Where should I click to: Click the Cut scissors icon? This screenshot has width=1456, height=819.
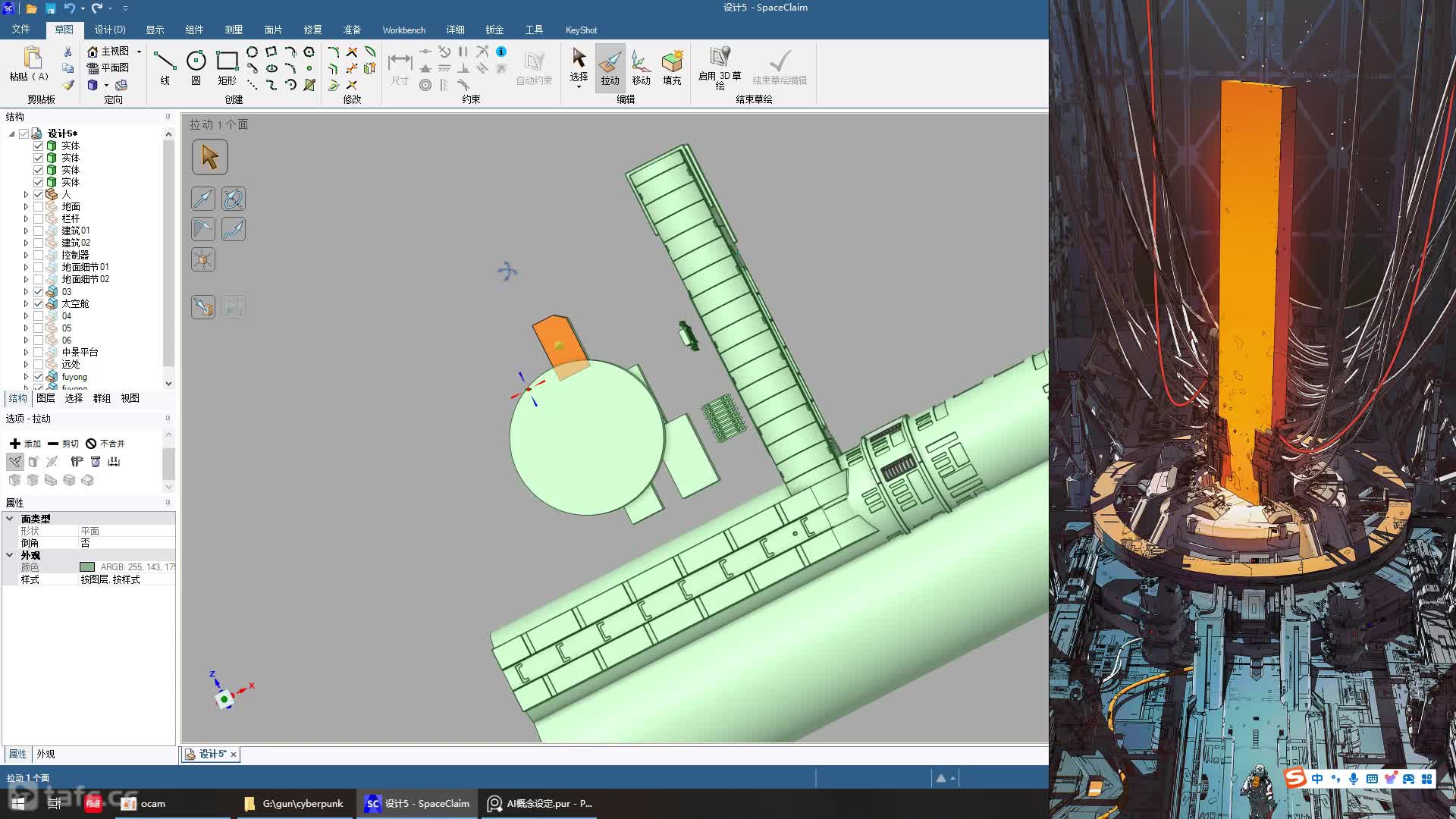67,52
